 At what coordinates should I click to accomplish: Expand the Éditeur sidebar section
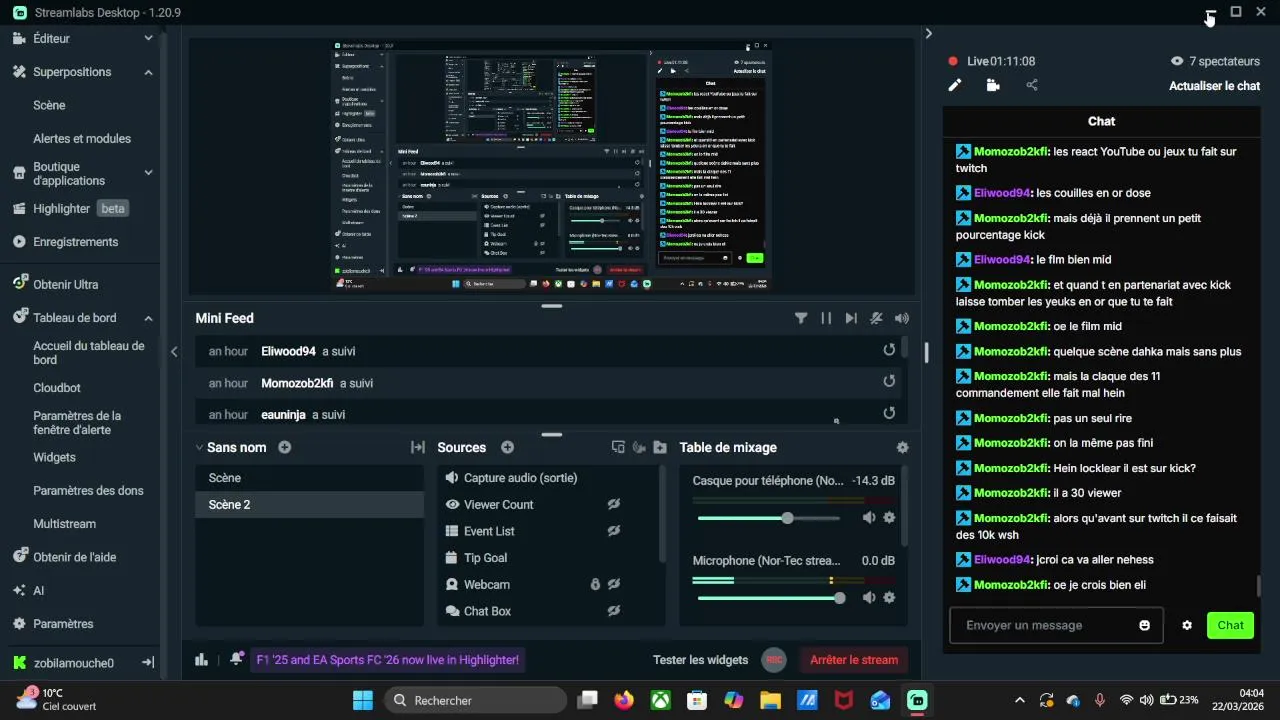pos(148,38)
